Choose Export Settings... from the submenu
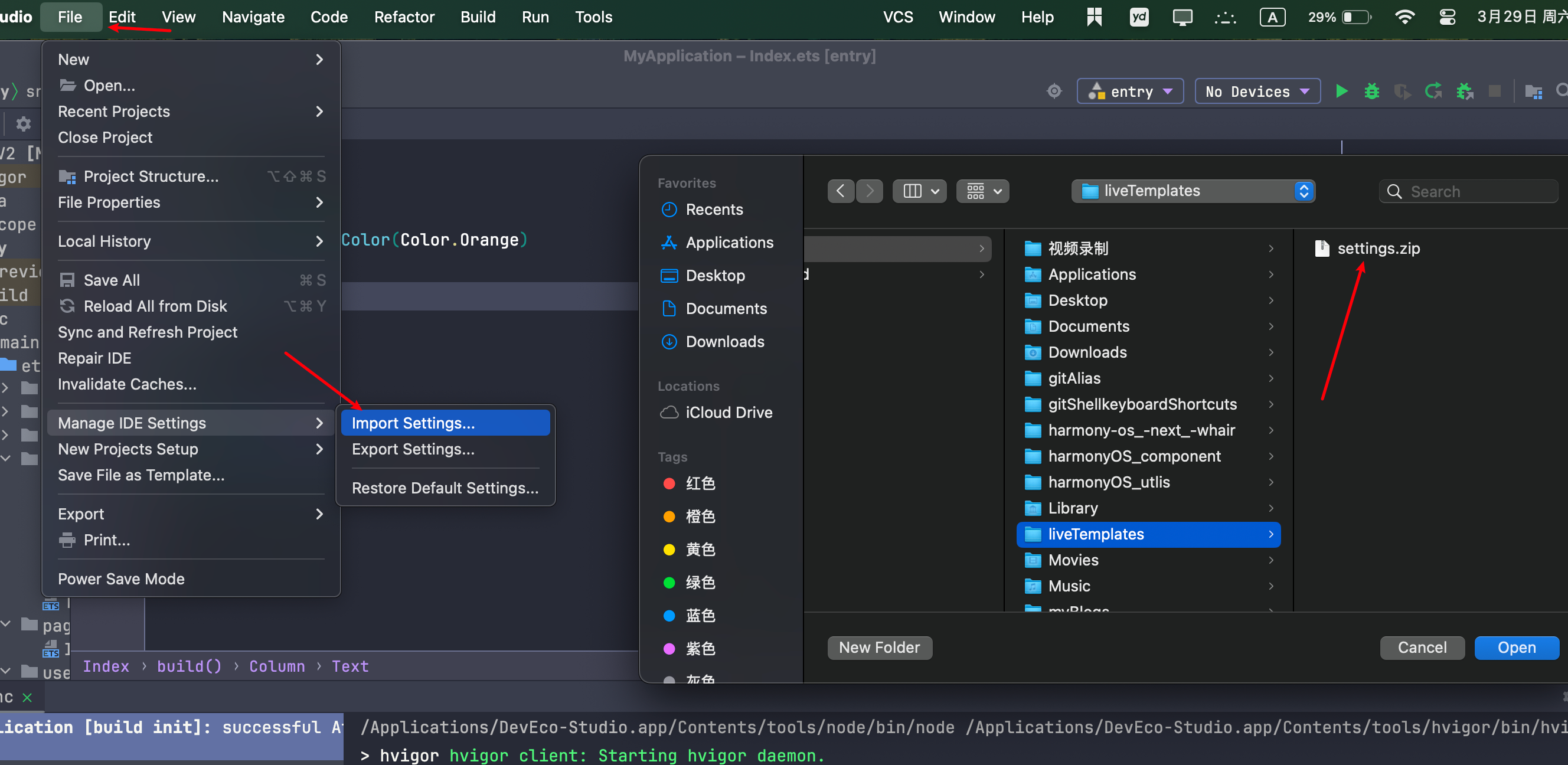The image size is (1568, 765). (x=413, y=449)
